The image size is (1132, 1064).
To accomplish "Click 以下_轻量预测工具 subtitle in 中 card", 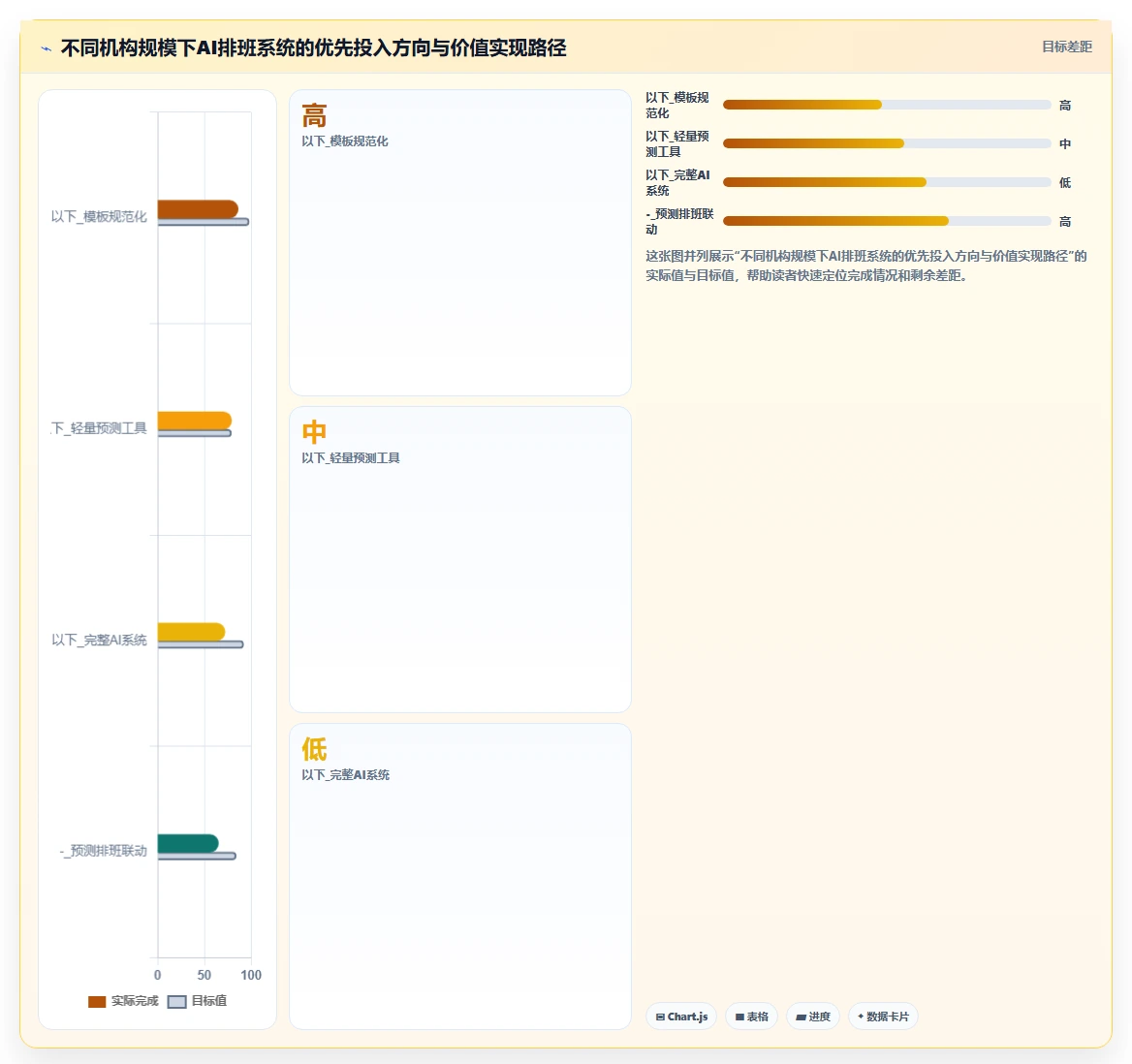I will click(350, 458).
